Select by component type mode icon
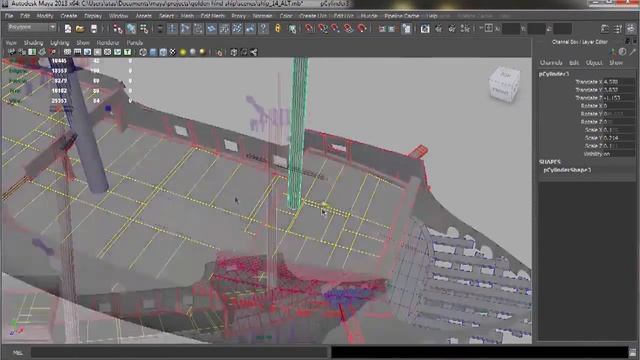 click(144, 29)
